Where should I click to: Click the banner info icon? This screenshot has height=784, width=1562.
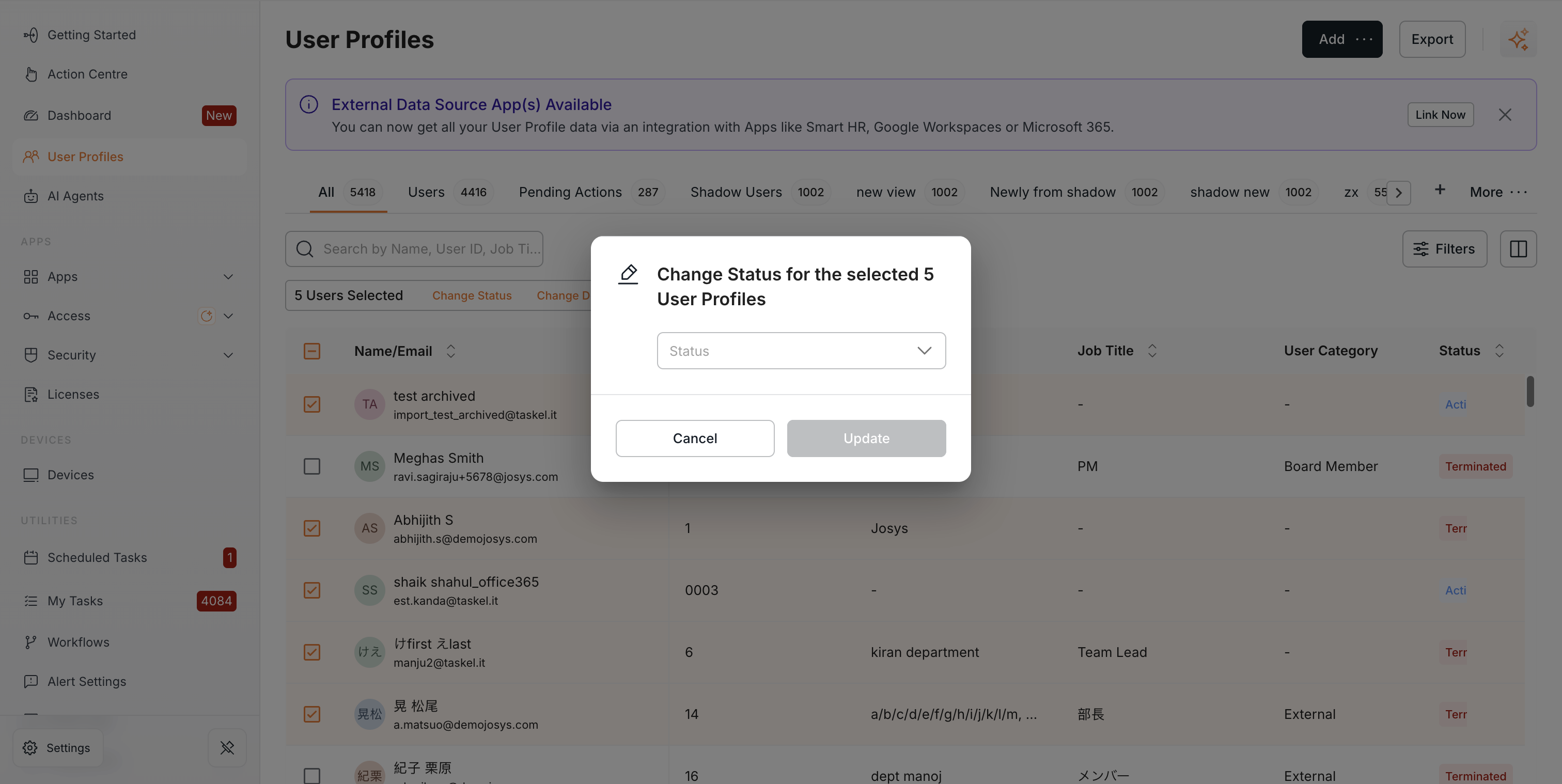[x=309, y=104]
